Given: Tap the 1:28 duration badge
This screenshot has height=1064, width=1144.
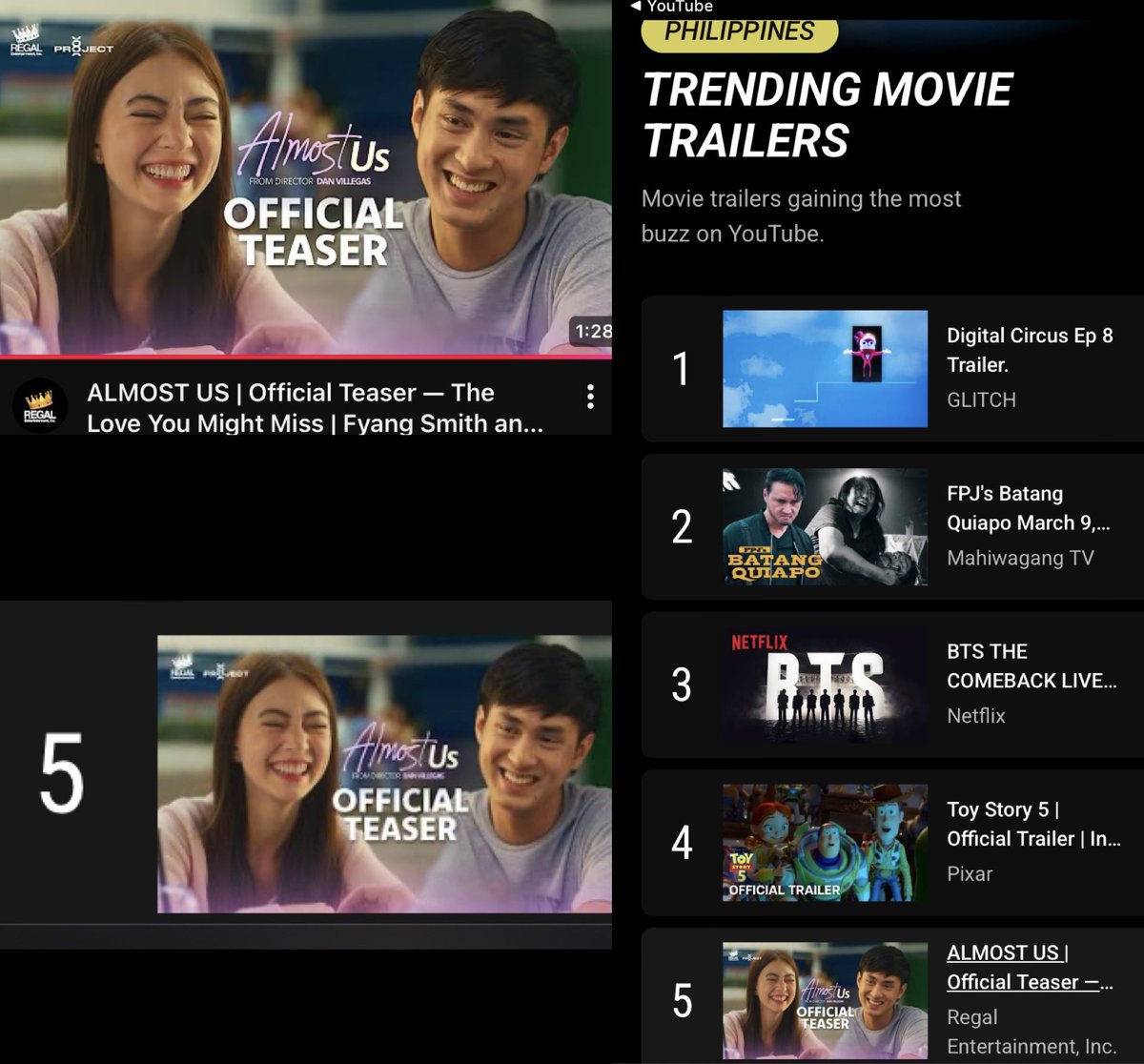Looking at the screenshot, I should click(592, 332).
